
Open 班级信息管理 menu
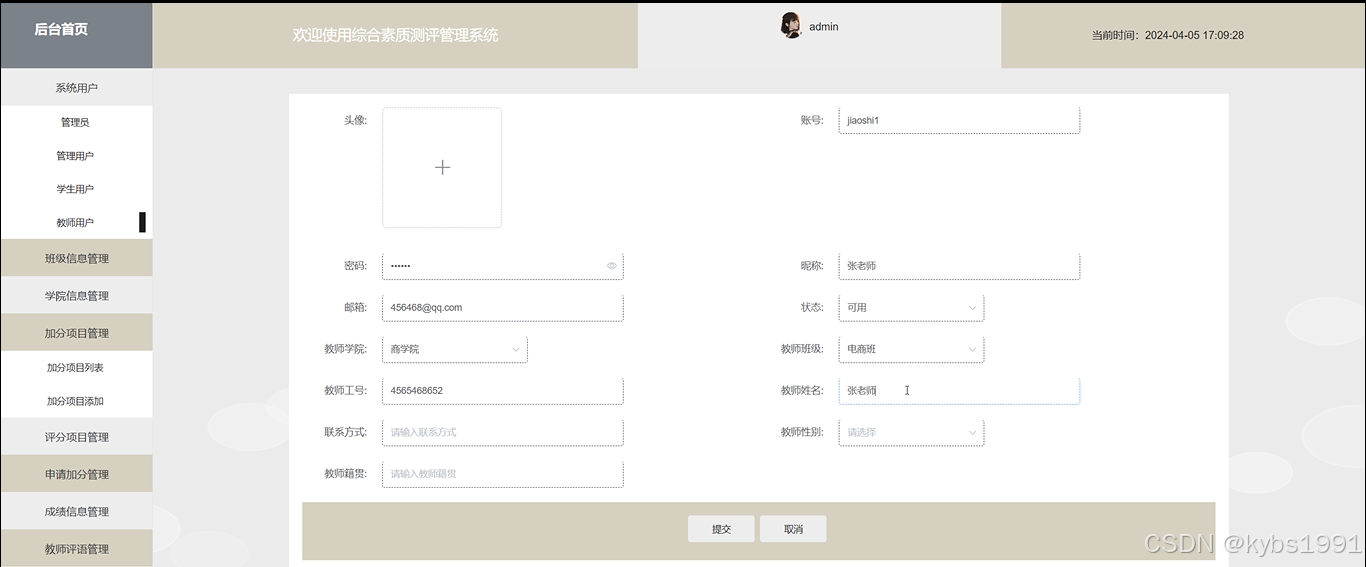coord(76,258)
